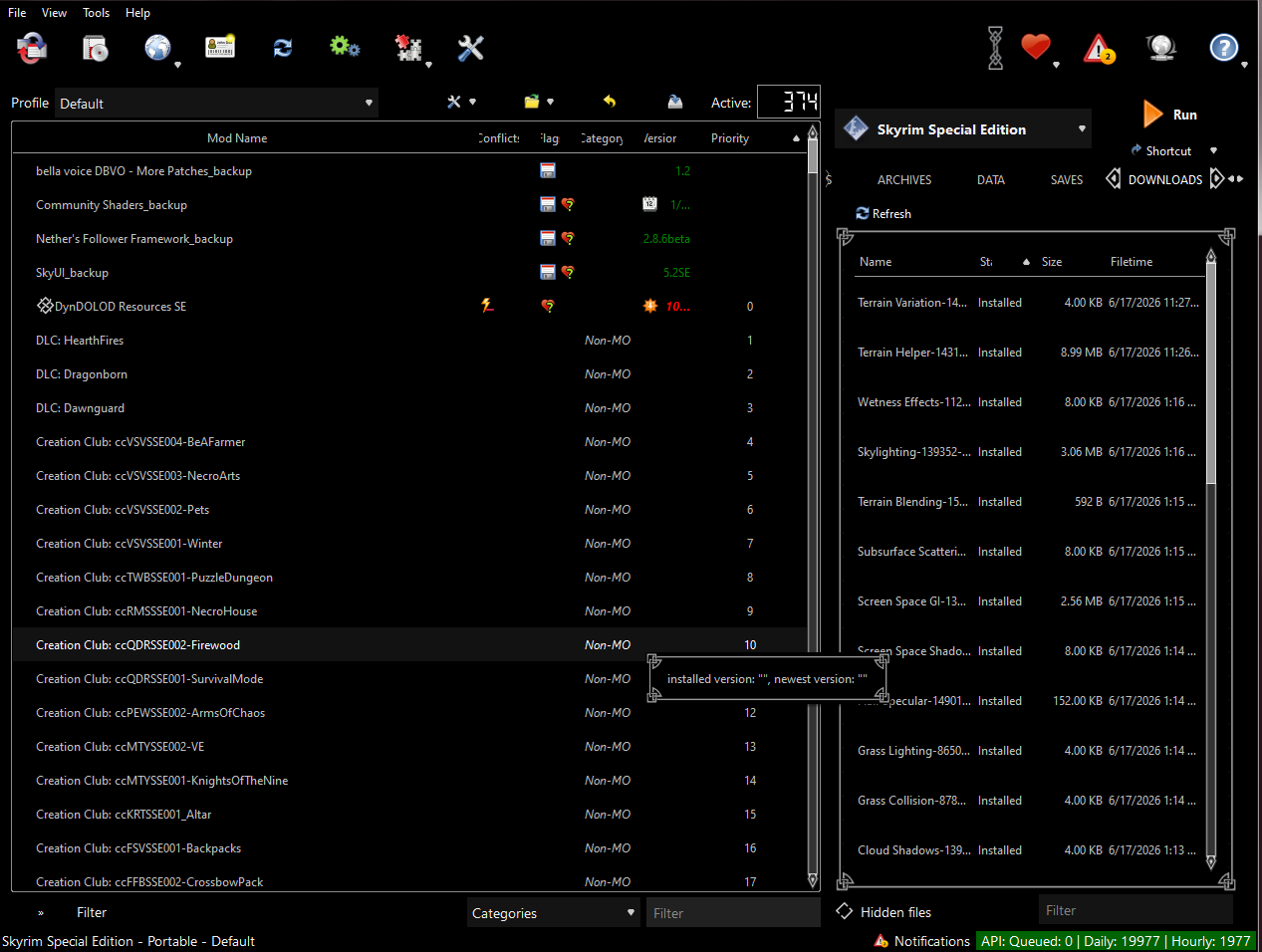Click the Notifications warning icon in status bar
This screenshot has width=1262, height=952.
pos(882,941)
